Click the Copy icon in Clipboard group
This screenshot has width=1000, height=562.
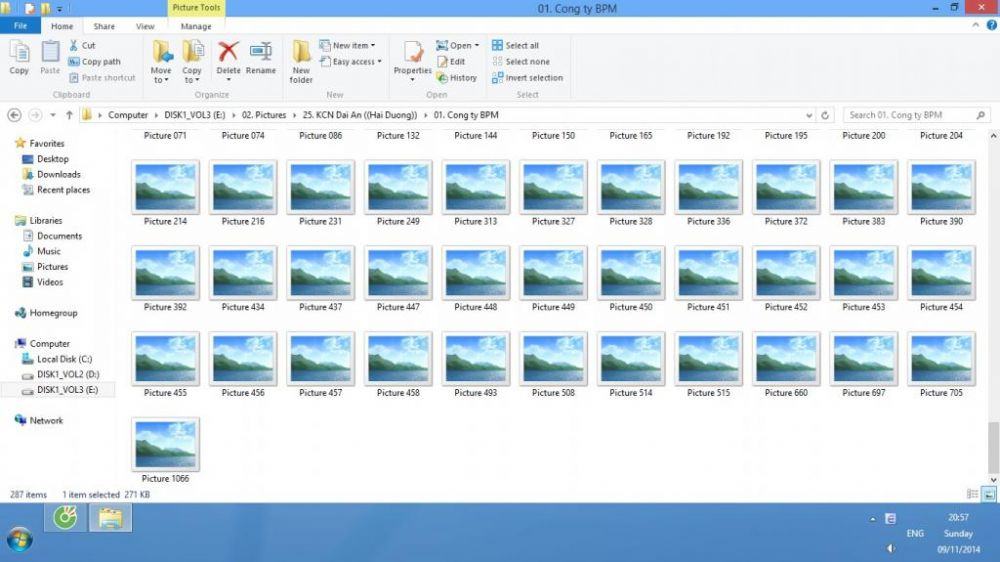(x=19, y=56)
